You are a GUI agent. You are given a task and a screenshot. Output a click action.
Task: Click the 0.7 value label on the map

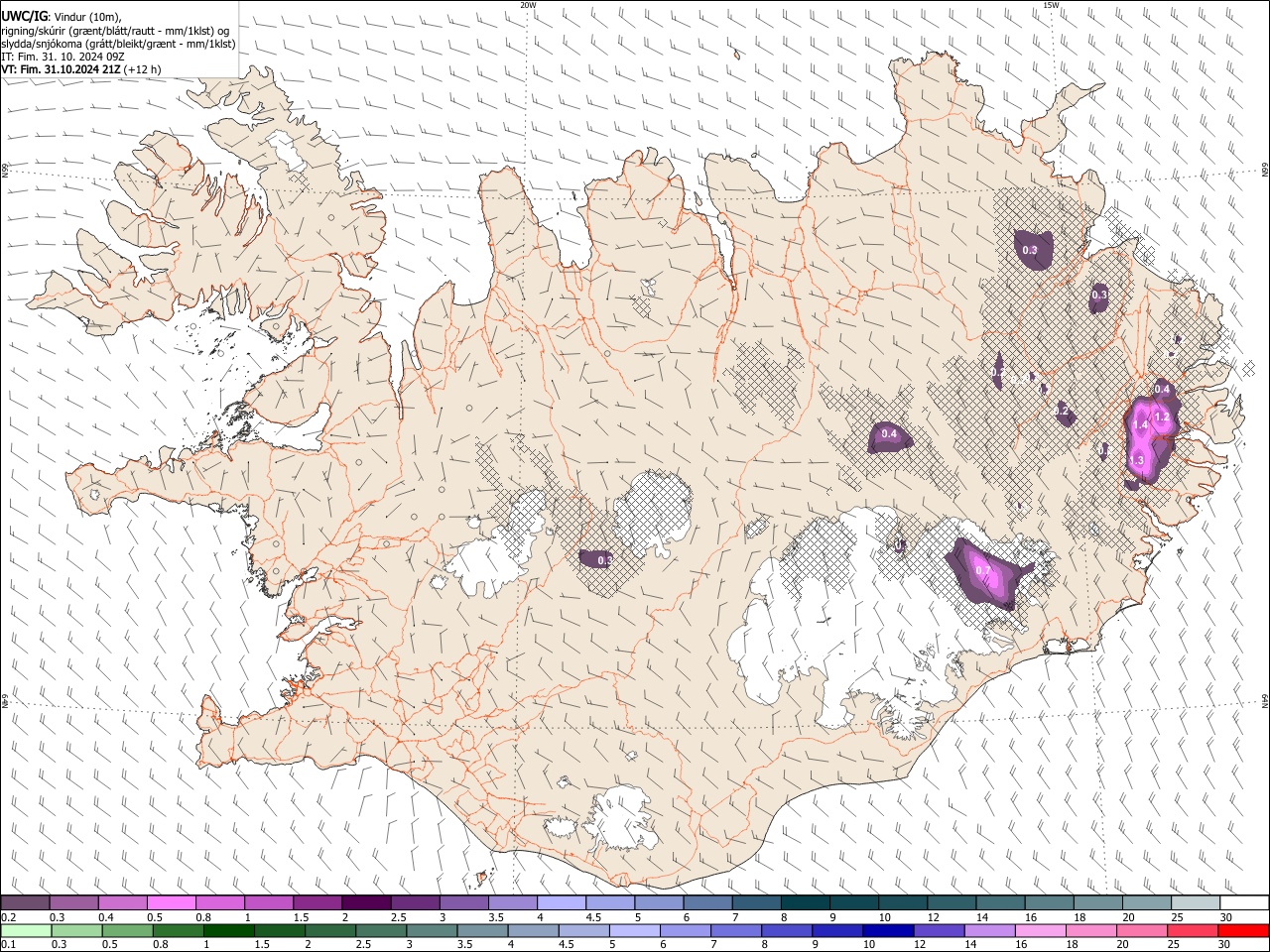coord(982,570)
